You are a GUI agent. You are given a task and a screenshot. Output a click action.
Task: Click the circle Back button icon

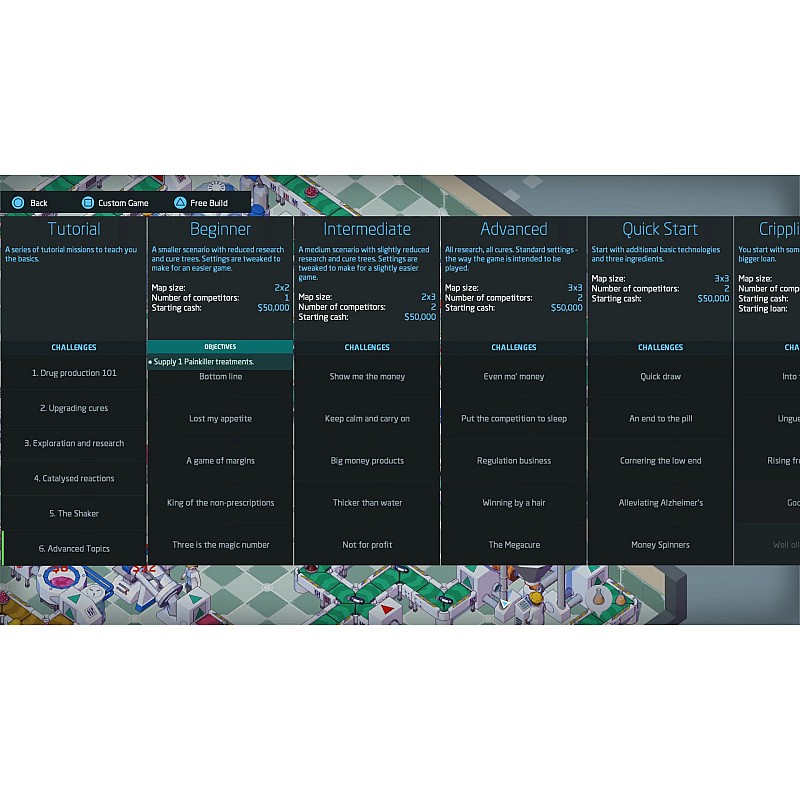17,203
